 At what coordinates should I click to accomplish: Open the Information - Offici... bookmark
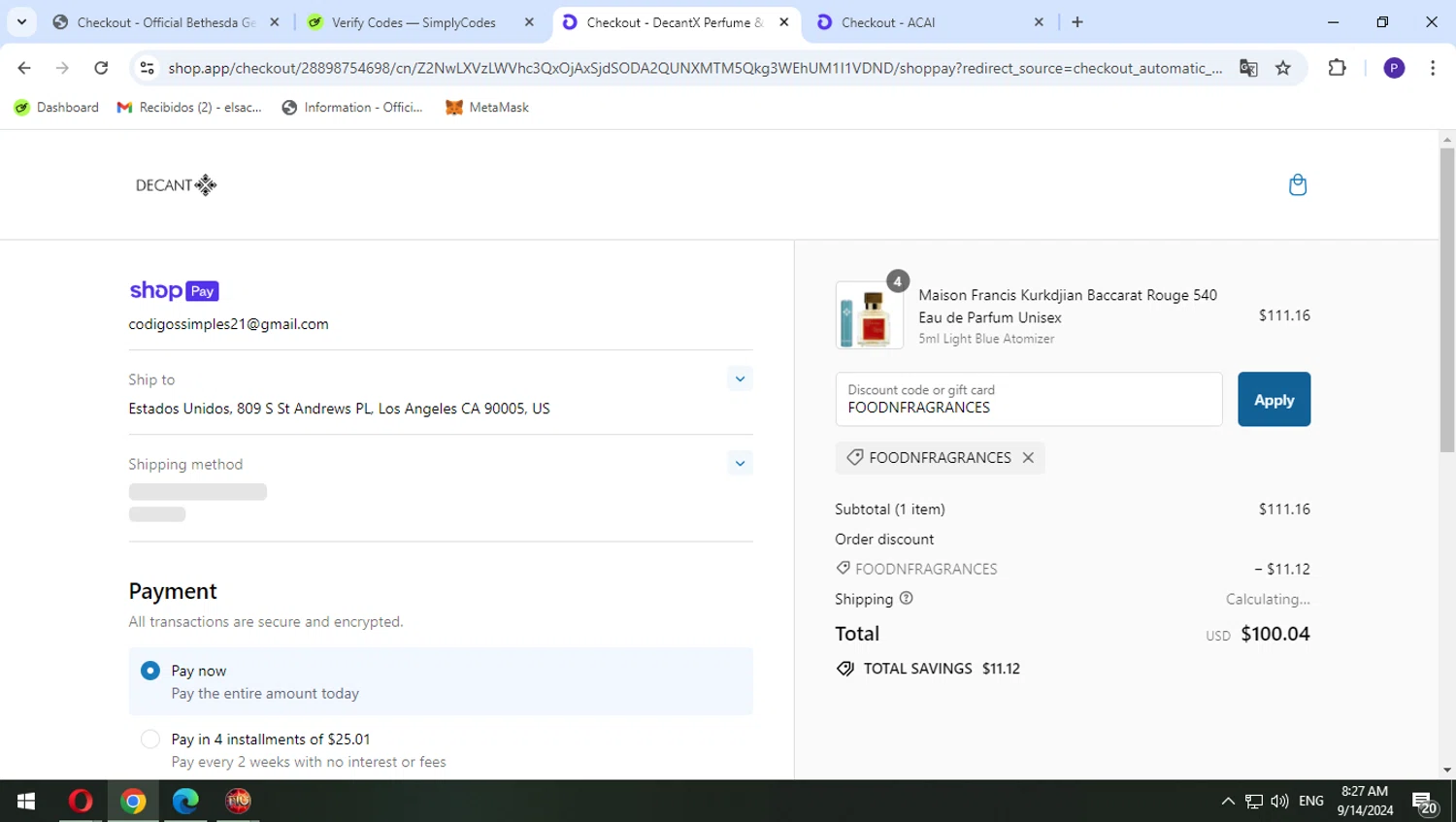click(x=352, y=107)
